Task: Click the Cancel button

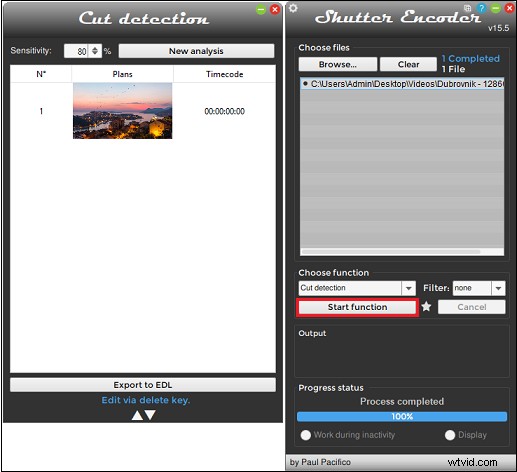Action: (472, 307)
